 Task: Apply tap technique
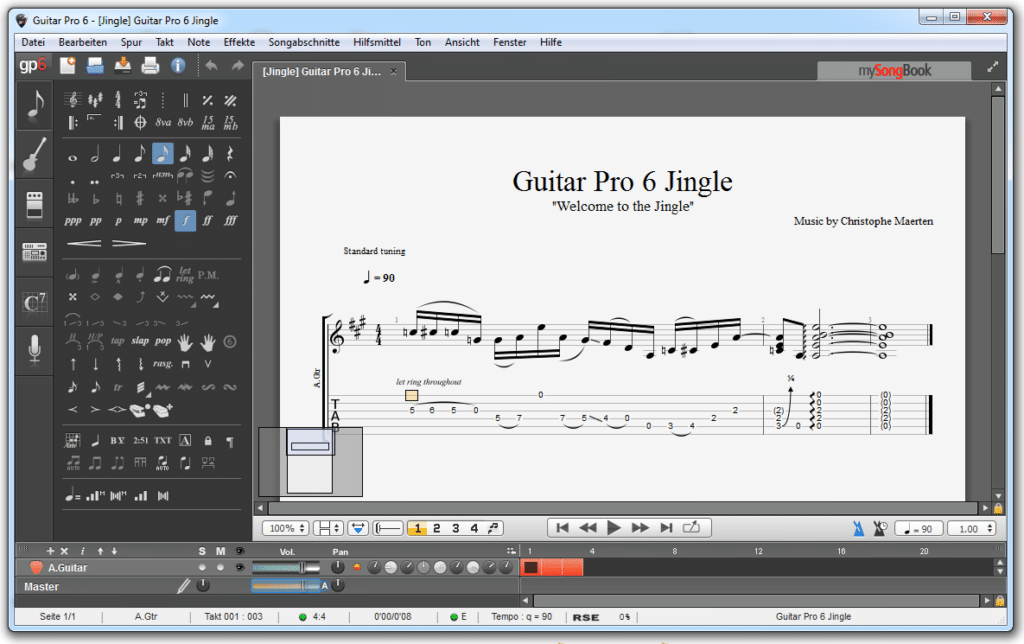point(118,341)
